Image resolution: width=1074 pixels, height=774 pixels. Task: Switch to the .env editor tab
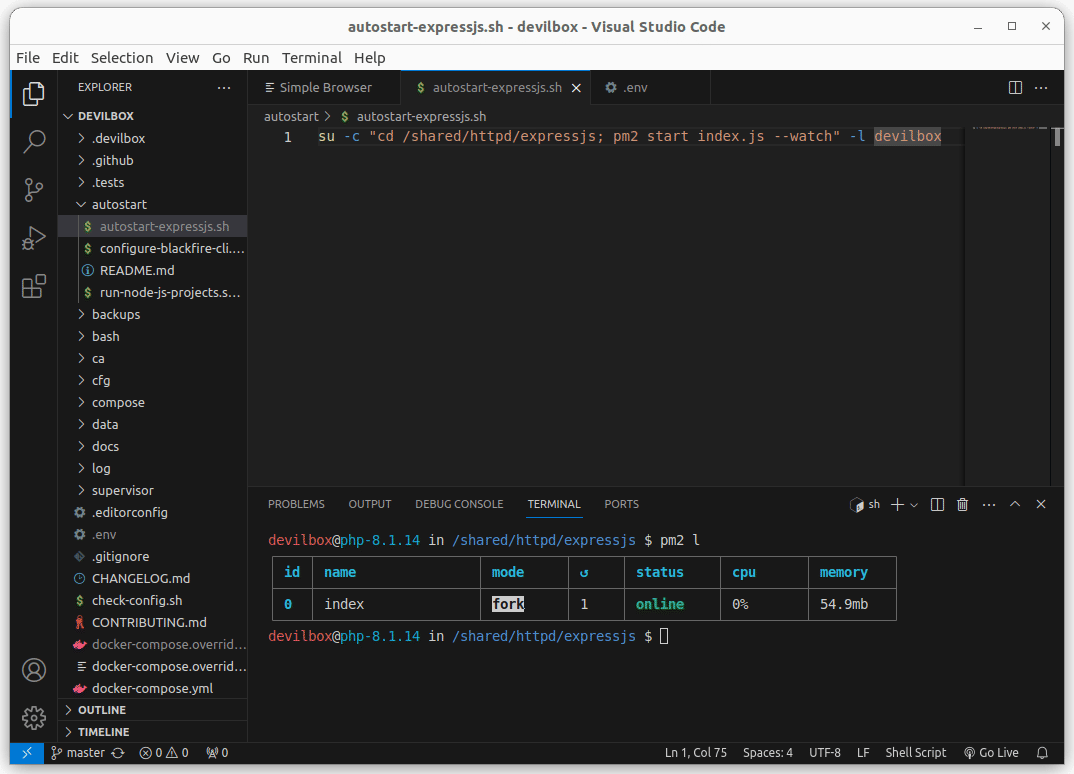click(x=634, y=88)
